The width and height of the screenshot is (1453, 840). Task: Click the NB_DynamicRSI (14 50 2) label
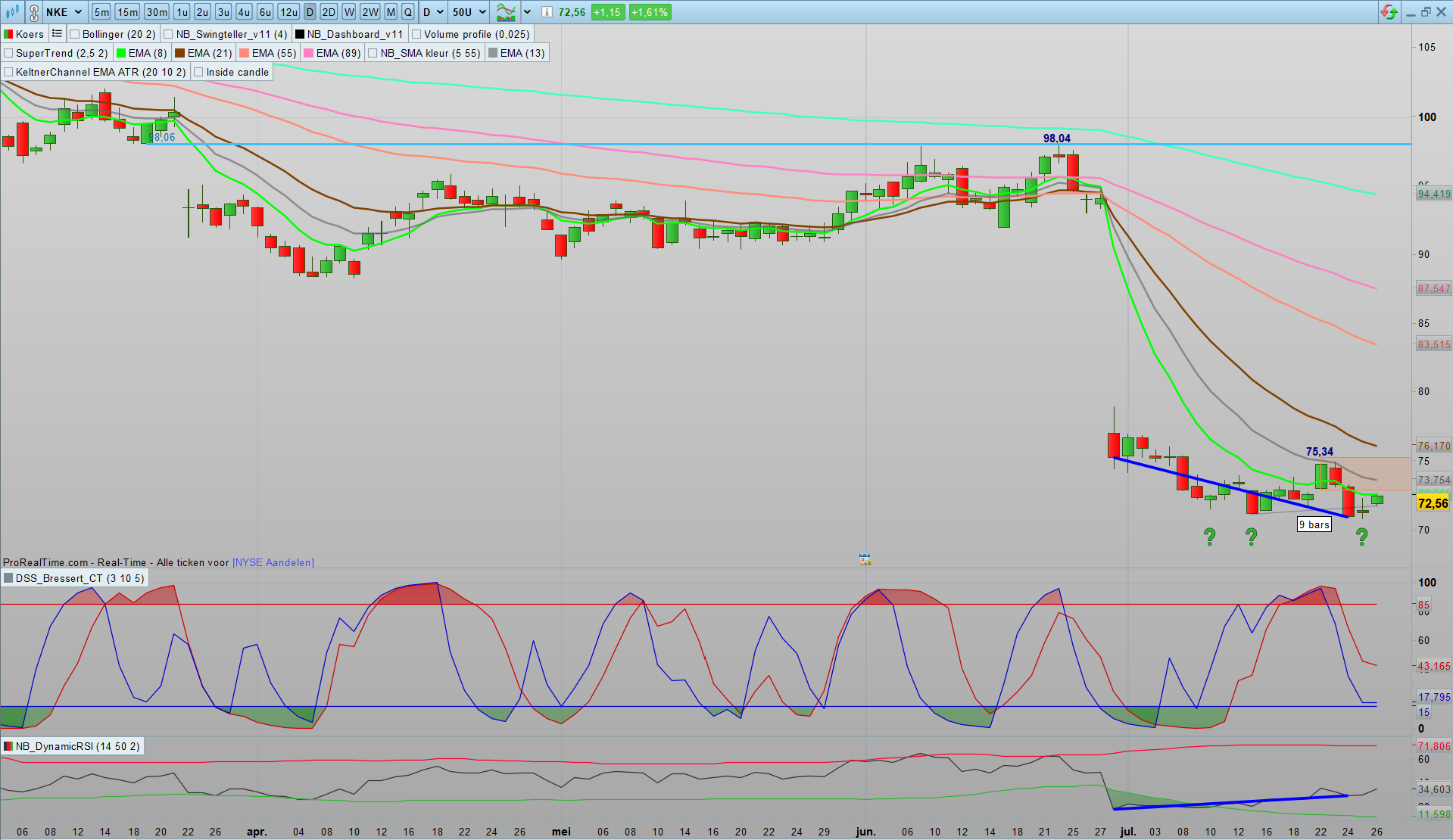[x=77, y=747]
